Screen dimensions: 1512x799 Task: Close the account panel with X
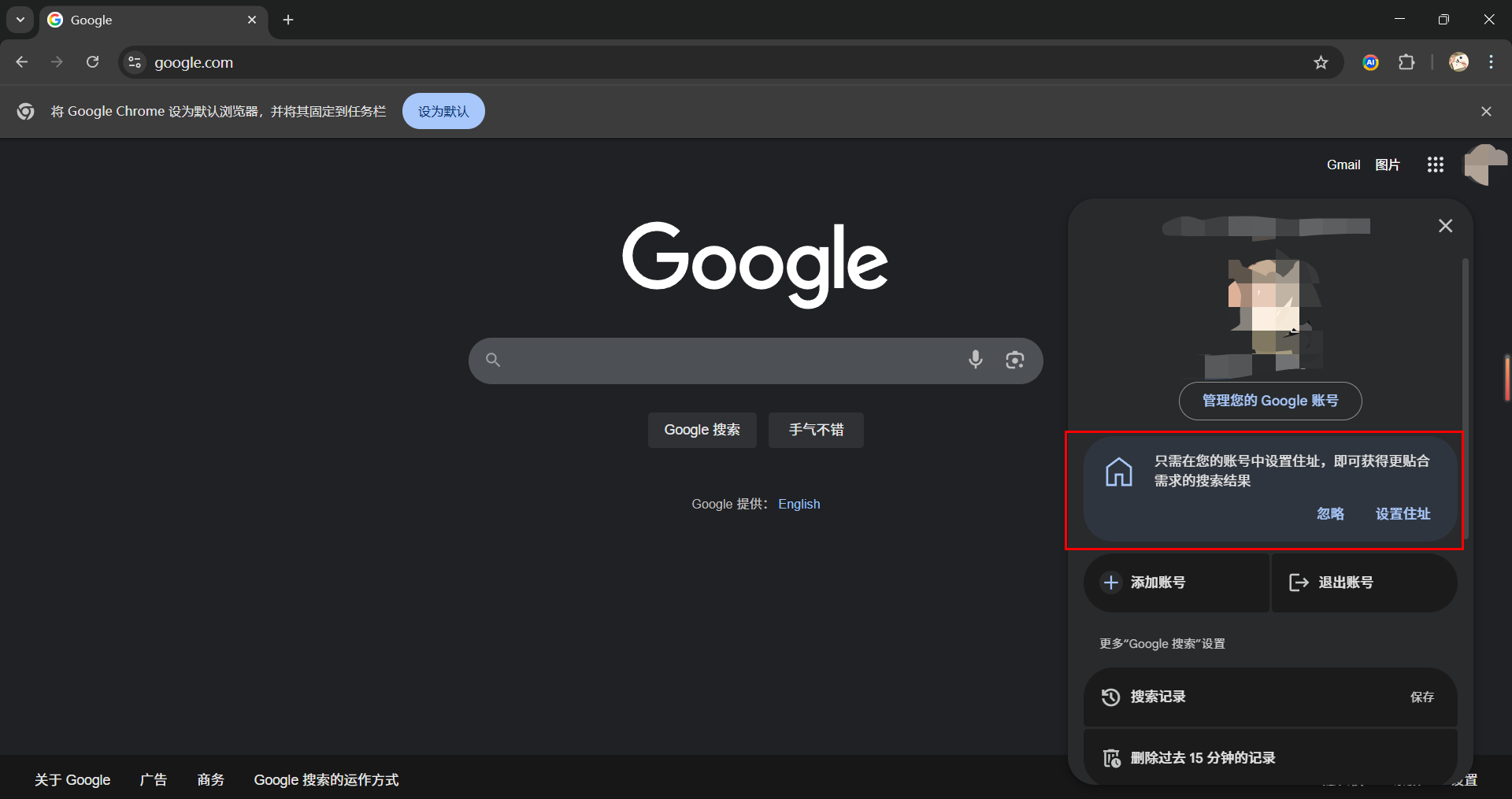click(1446, 226)
